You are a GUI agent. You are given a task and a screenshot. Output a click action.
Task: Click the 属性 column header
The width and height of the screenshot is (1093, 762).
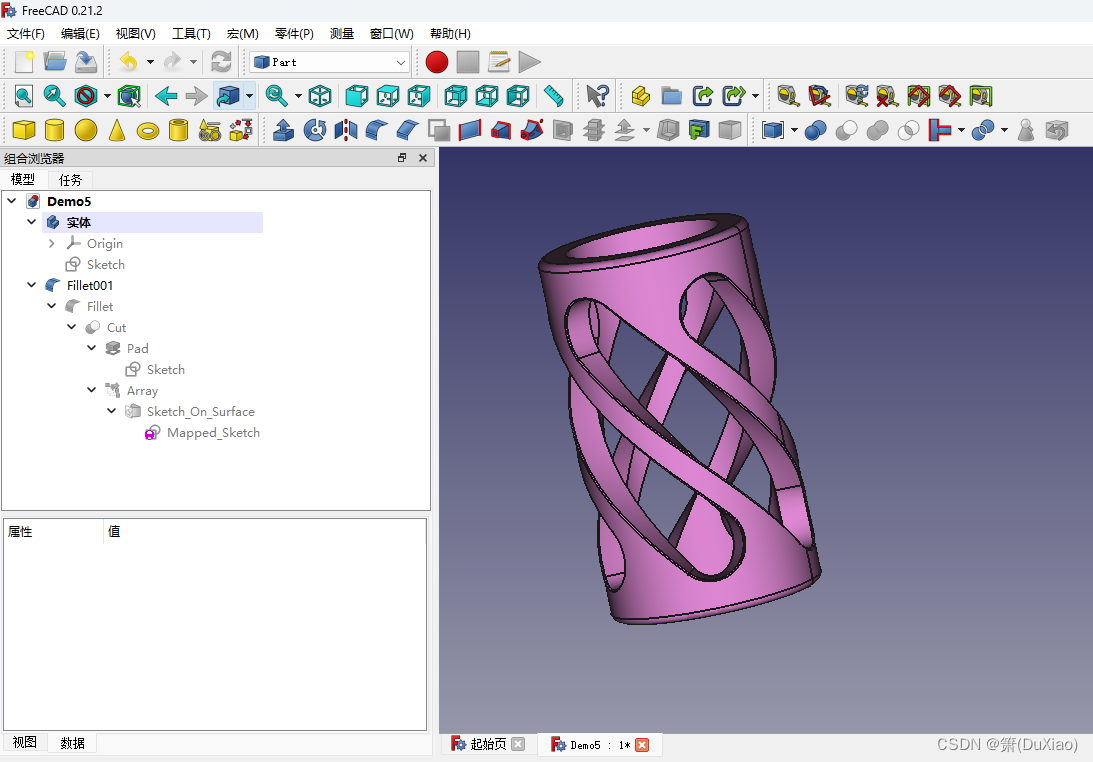click(x=53, y=531)
